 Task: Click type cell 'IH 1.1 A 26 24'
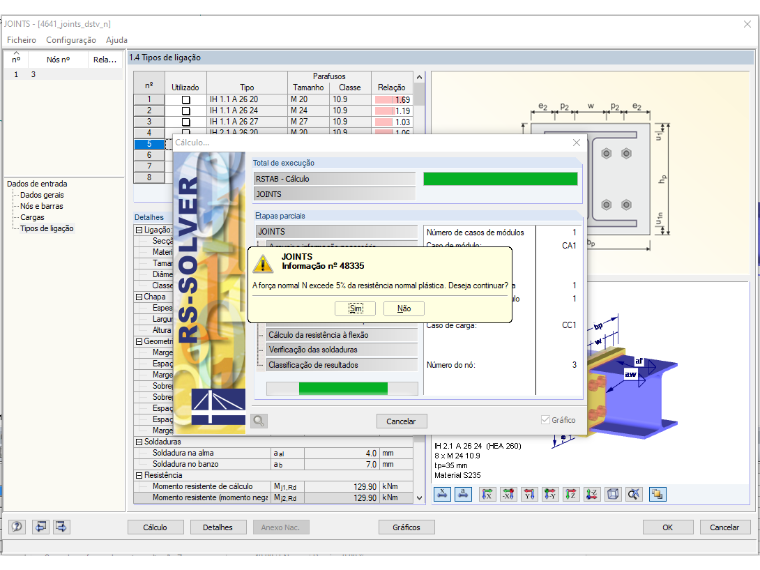pos(247,111)
